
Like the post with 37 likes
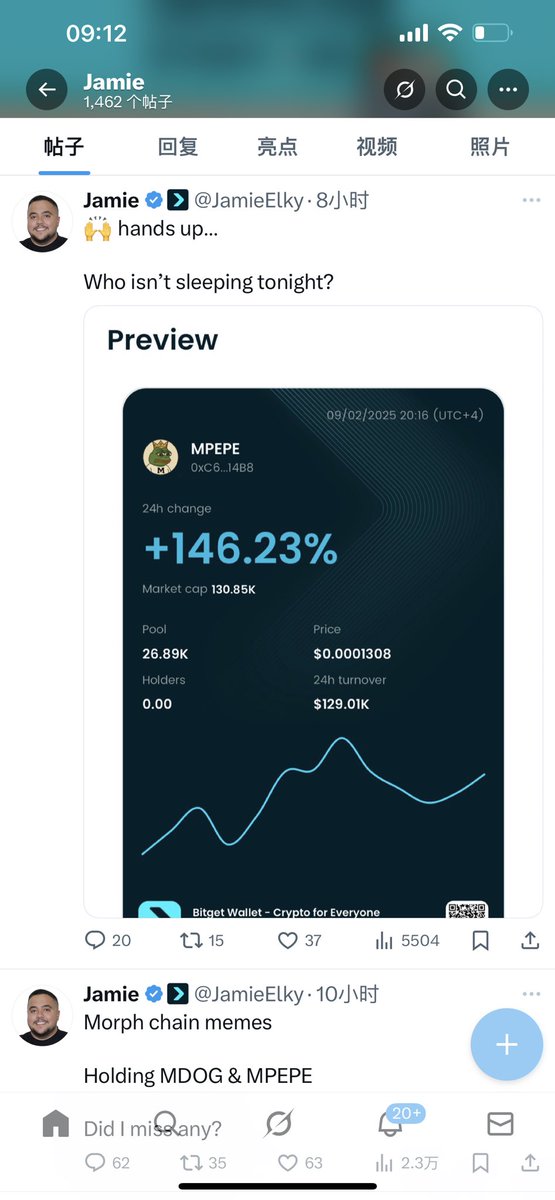299,940
